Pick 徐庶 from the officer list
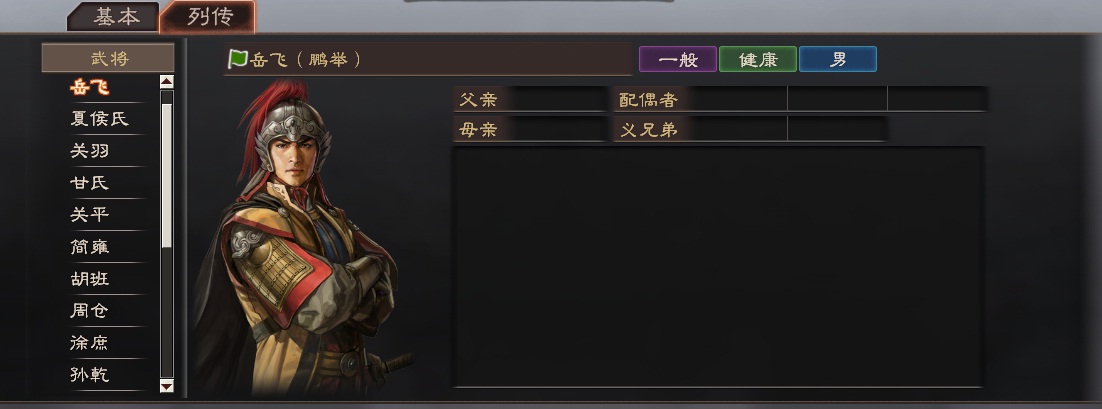The image size is (1102, 409). (90, 343)
